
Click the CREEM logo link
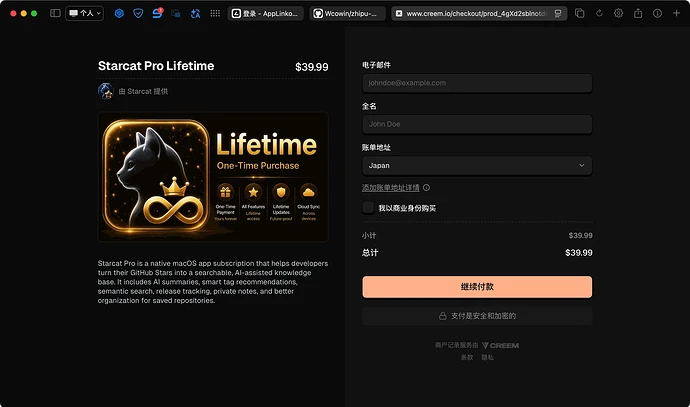click(x=501, y=345)
